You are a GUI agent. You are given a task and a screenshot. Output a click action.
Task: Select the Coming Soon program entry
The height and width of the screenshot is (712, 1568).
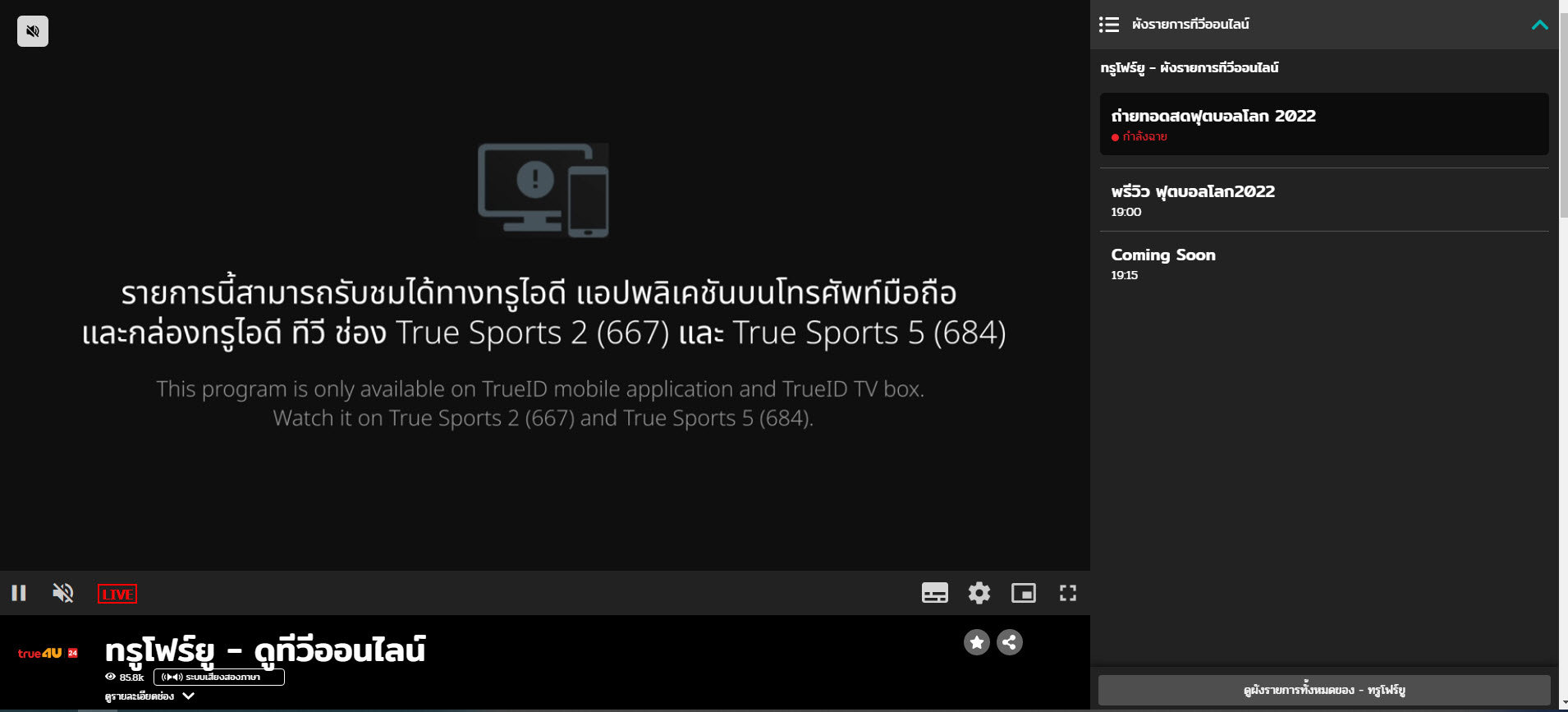click(1324, 263)
